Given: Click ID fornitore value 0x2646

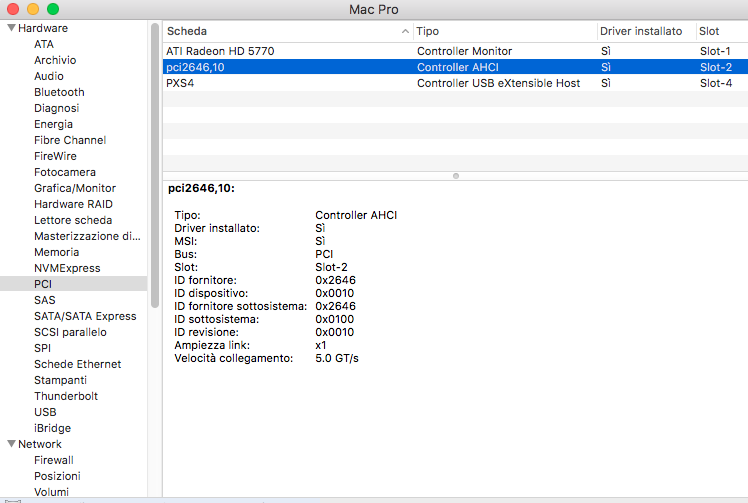Looking at the screenshot, I should pyautogui.click(x=335, y=280).
